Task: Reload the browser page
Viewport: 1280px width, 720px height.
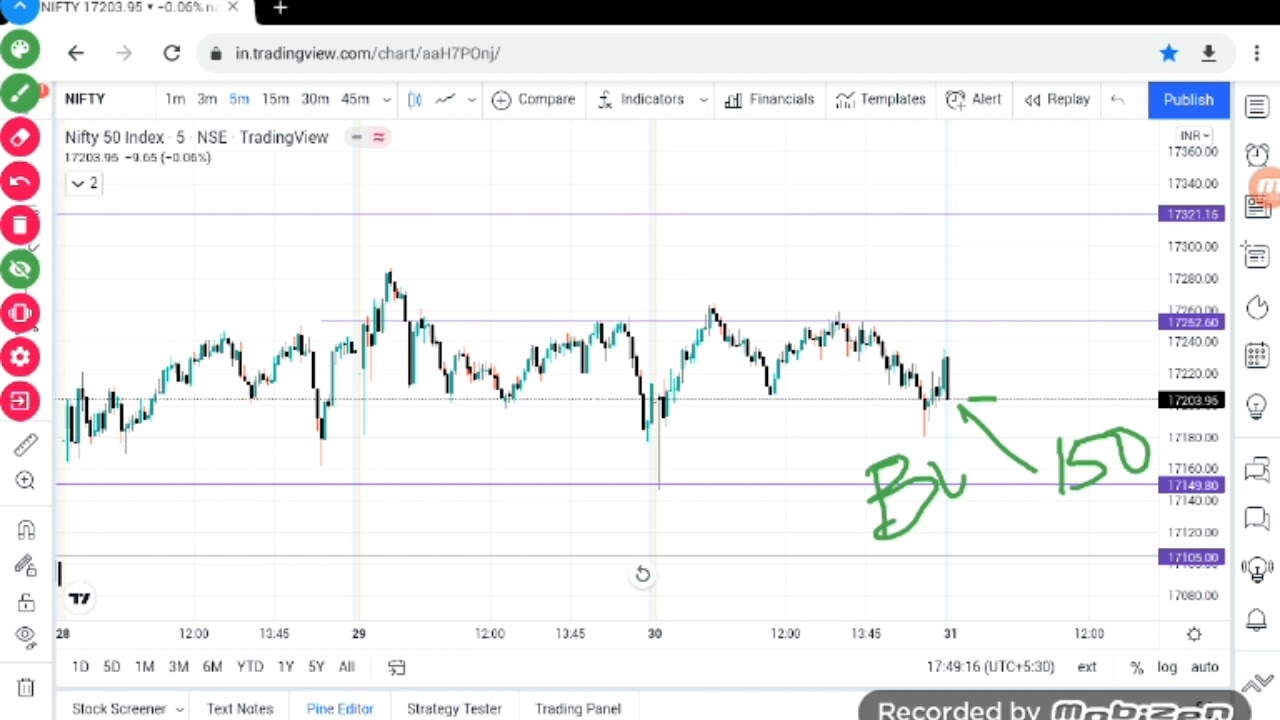Action: [x=172, y=53]
